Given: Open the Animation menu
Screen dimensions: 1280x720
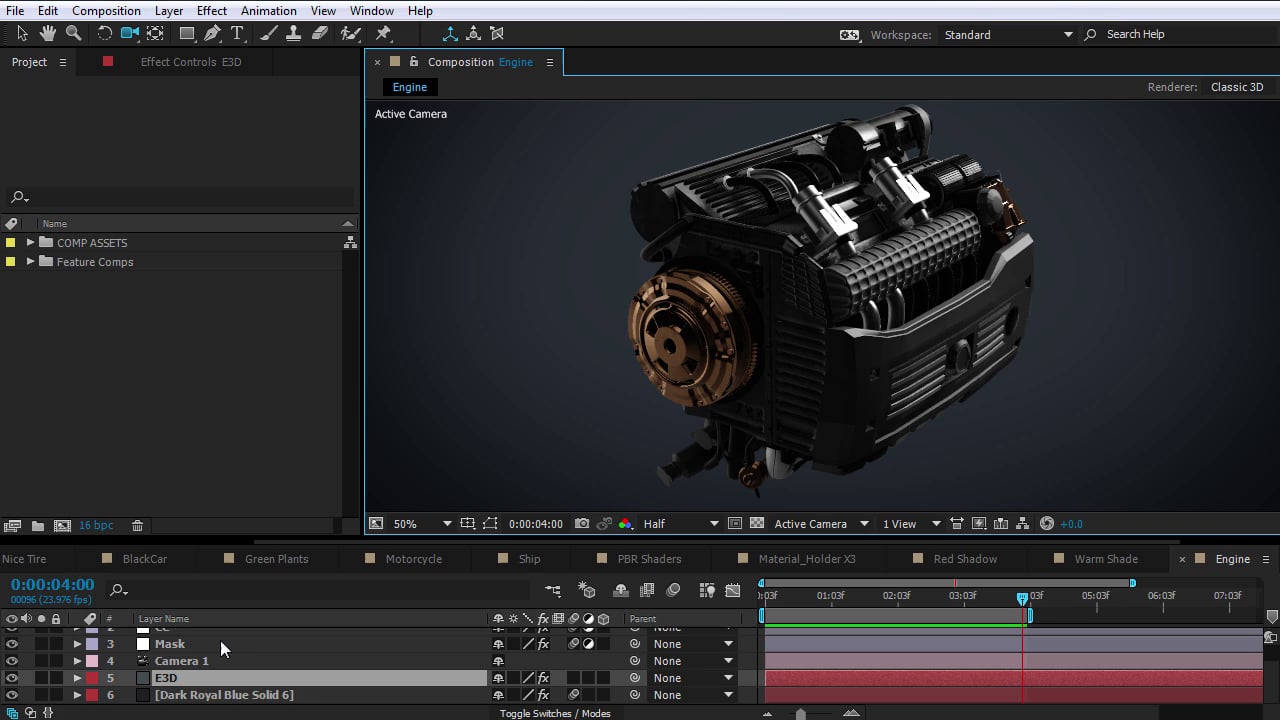Looking at the screenshot, I should pyautogui.click(x=268, y=11).
